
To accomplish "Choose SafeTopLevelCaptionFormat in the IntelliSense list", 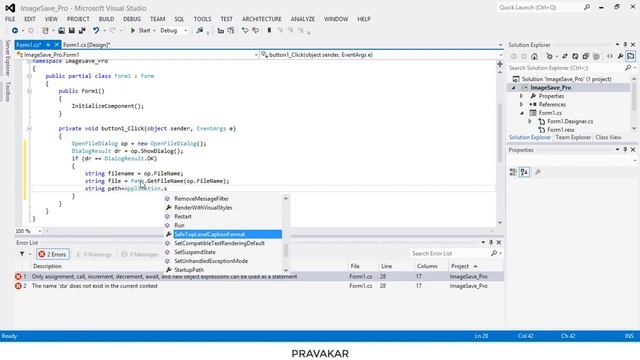I will (x=223, y=234).
